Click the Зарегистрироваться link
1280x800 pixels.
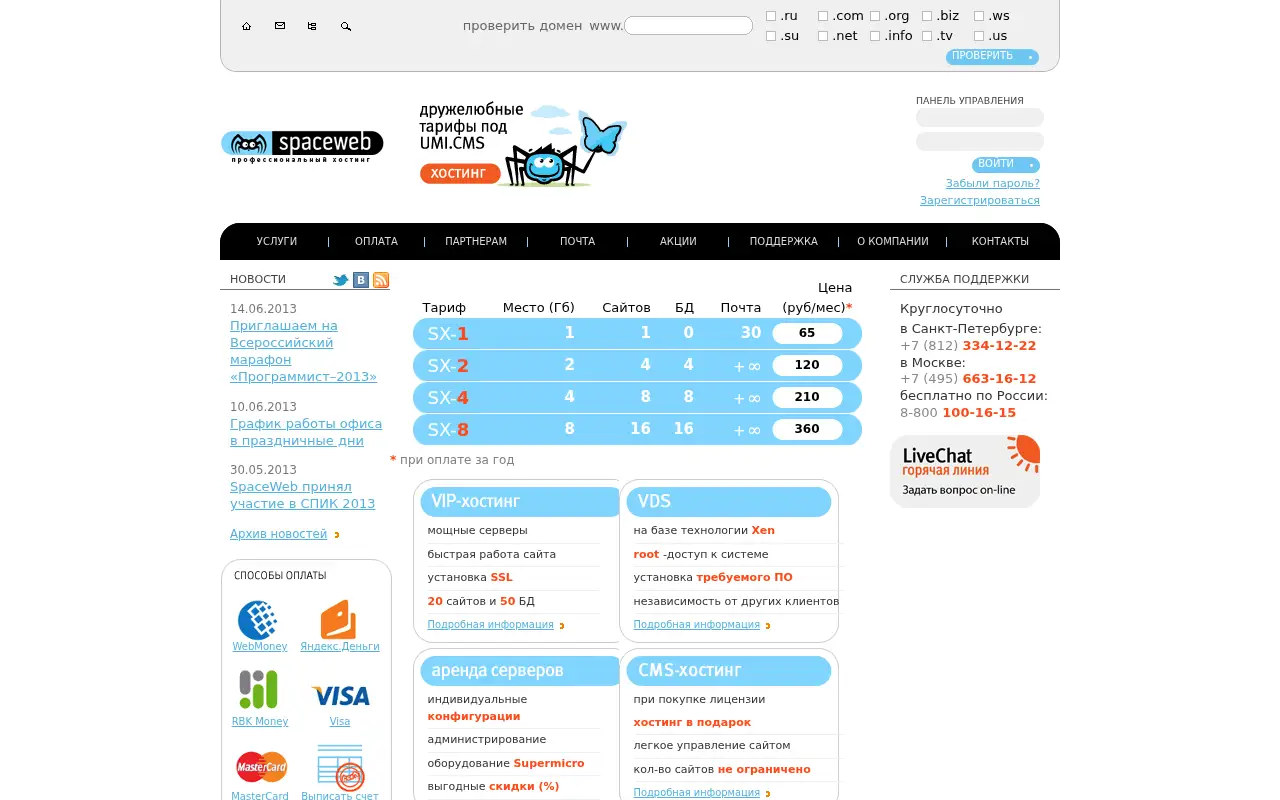(x=980, y=201)
